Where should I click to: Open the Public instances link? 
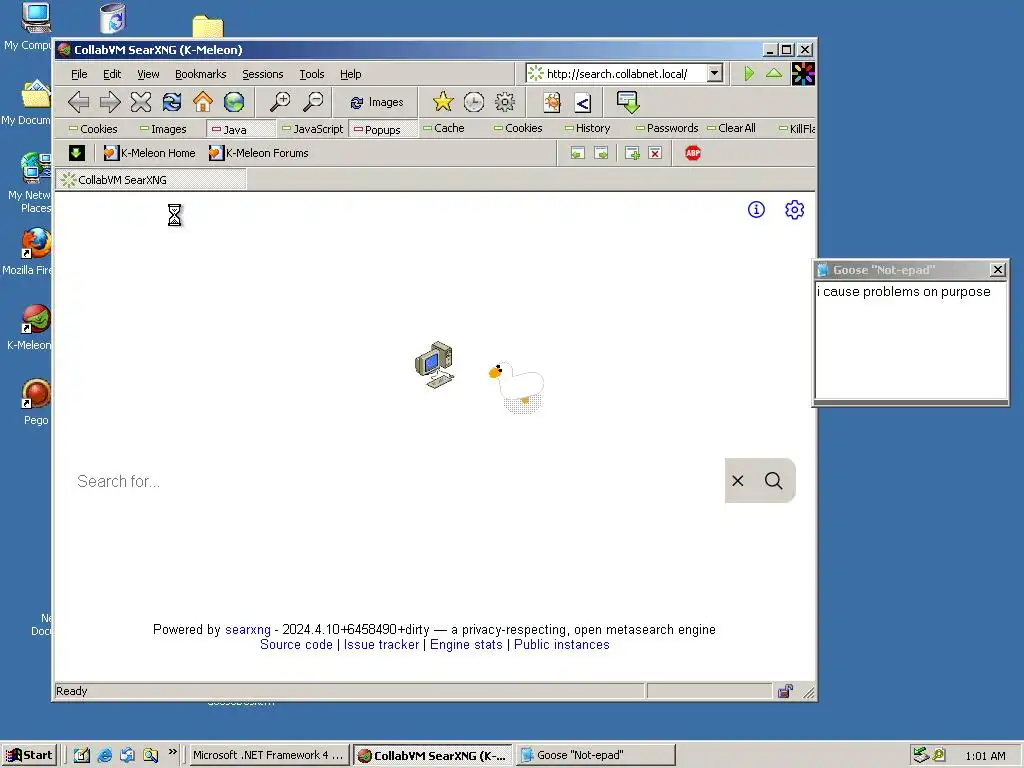pos(562,645)
